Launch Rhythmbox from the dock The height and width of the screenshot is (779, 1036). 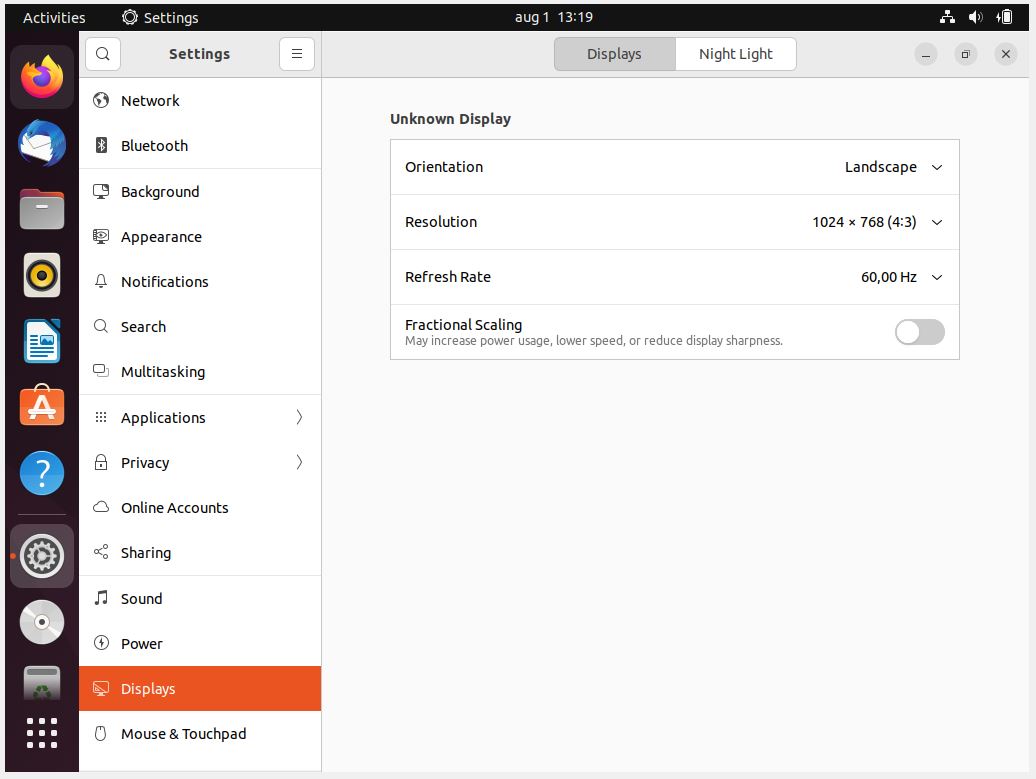(x=42, y=275)
